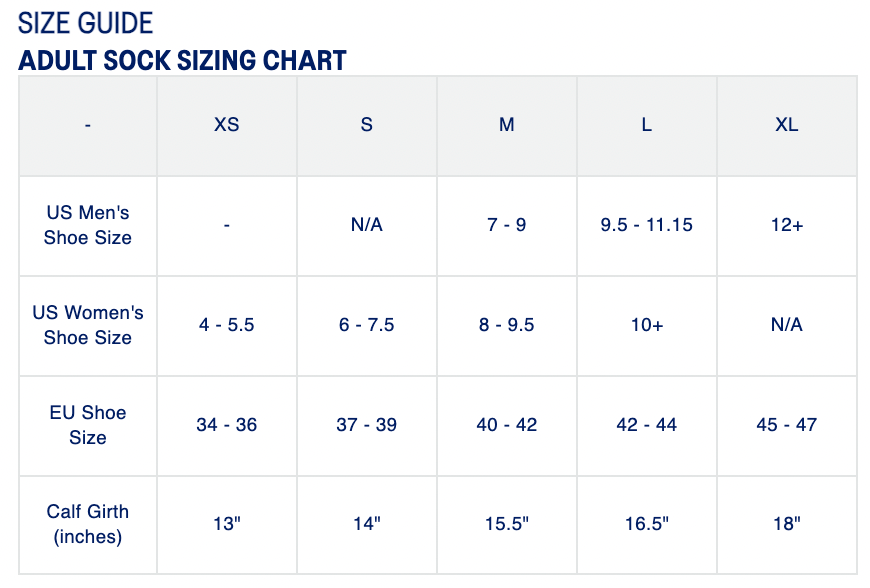
Task: Click the 9.5 - 11.15 men's size cell
Action: pyautogui.click(x=647, y=225)
